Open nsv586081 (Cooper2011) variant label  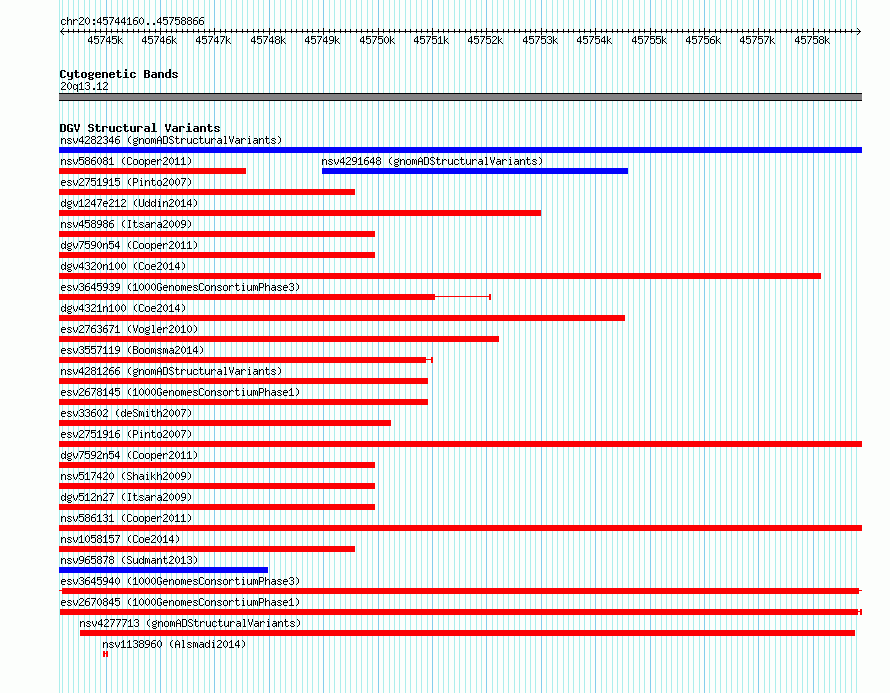click(126, 161)
